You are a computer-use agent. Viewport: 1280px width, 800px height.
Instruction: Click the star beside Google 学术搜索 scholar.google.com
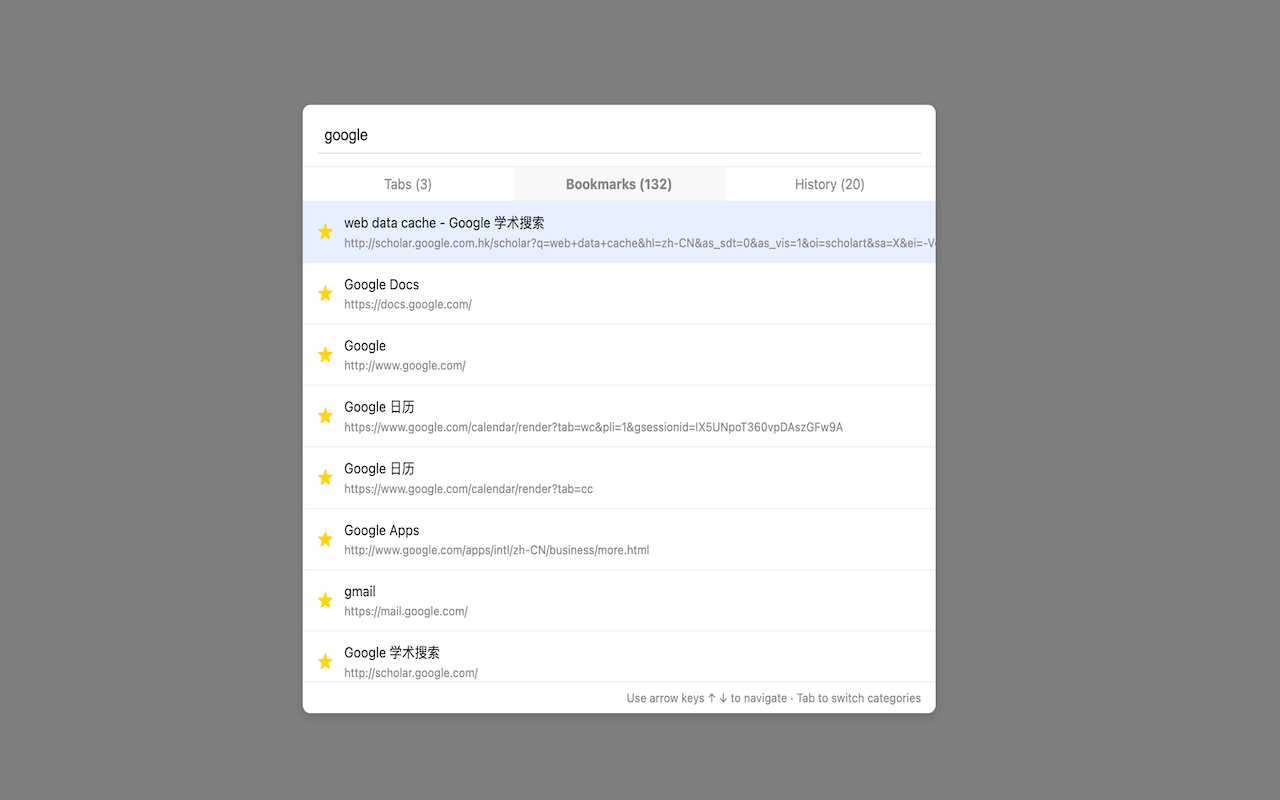click(x=325, y=661)
